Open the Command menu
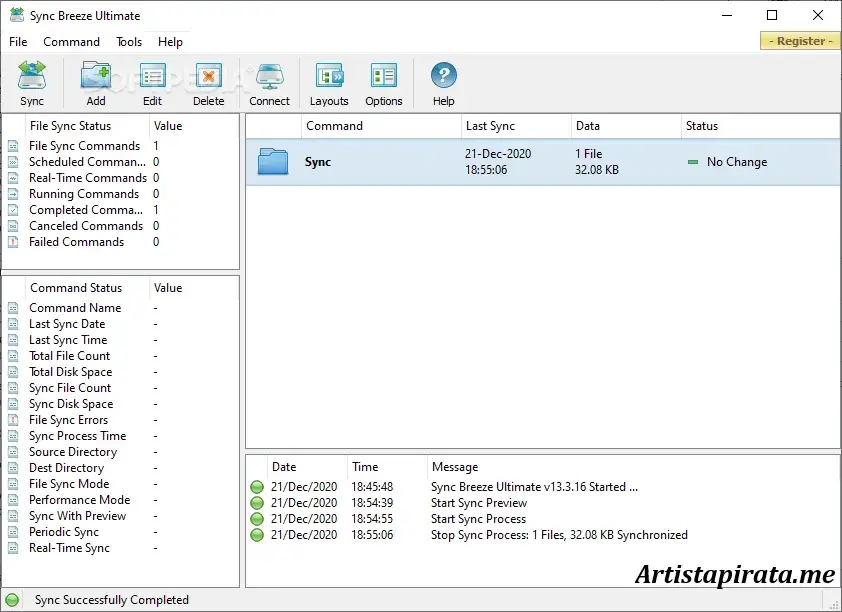The image size is (842, 612). [70, 42]
